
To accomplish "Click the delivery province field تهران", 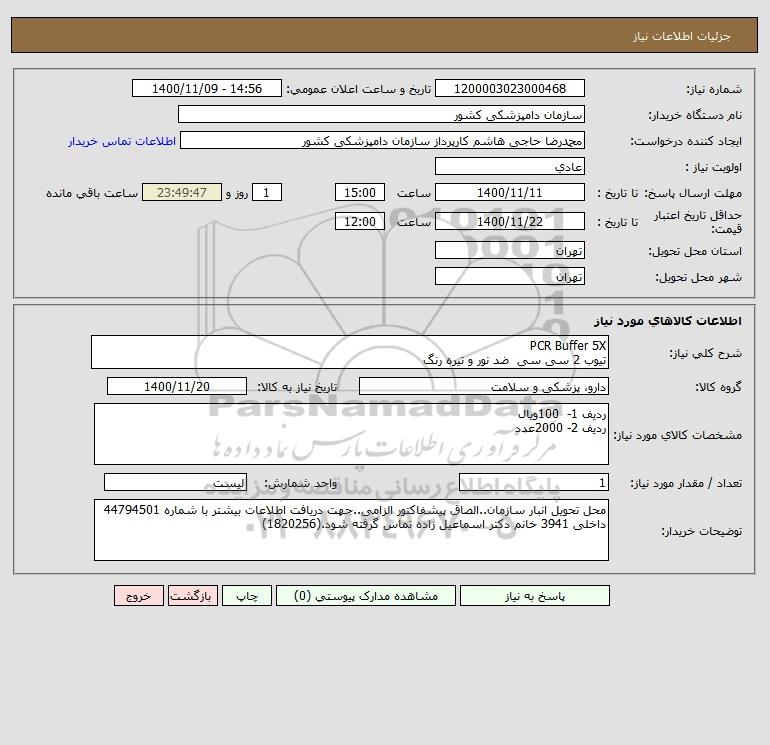I will pos(510,250).
